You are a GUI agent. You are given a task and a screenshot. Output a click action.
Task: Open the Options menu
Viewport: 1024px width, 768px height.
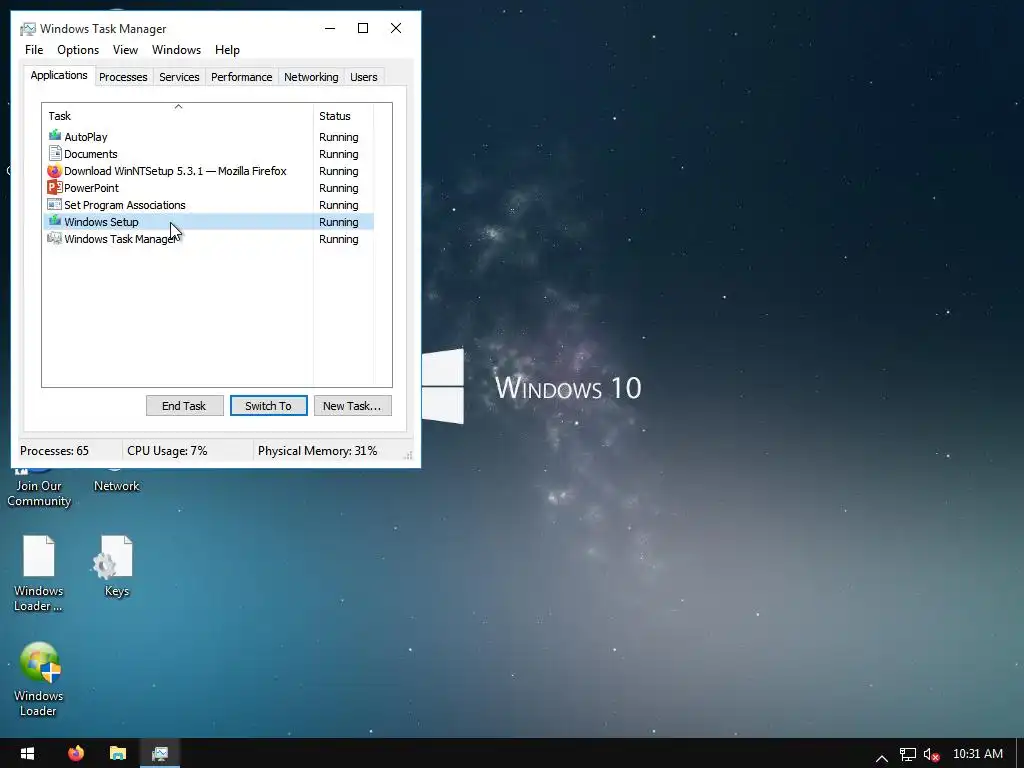(78, 50)
